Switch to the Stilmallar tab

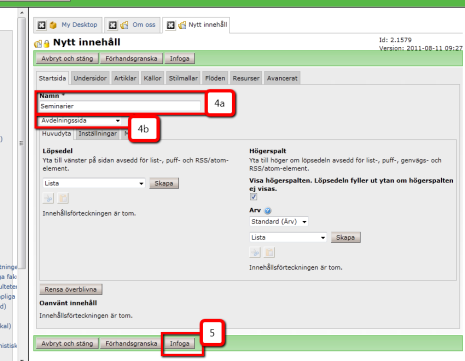(x=183, y=78)
